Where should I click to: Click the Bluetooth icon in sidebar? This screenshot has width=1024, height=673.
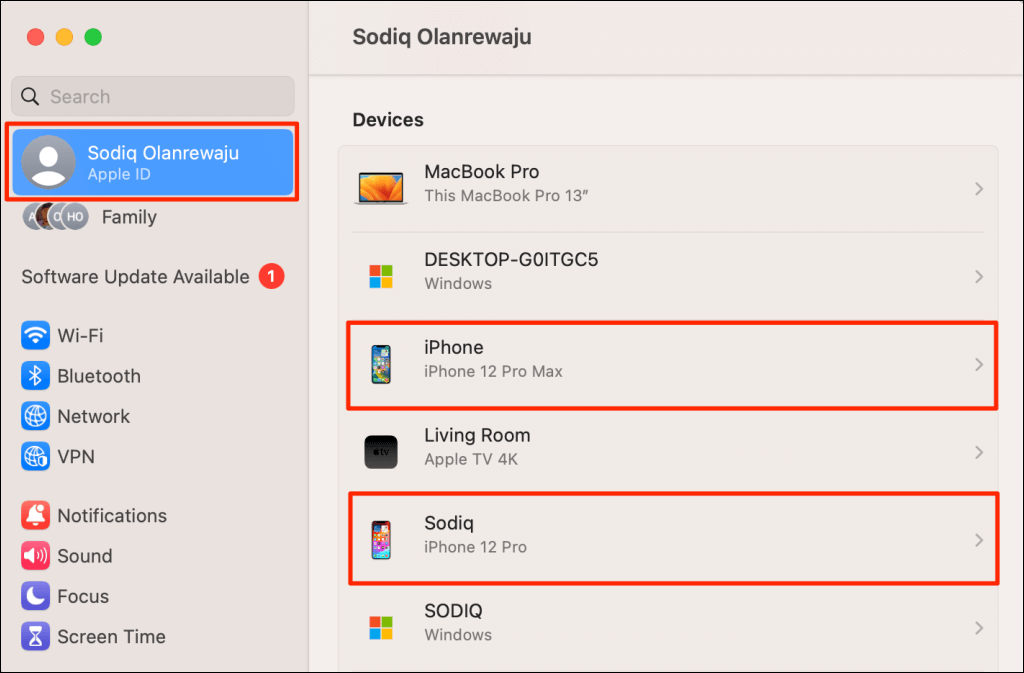(x=35, y=376)
